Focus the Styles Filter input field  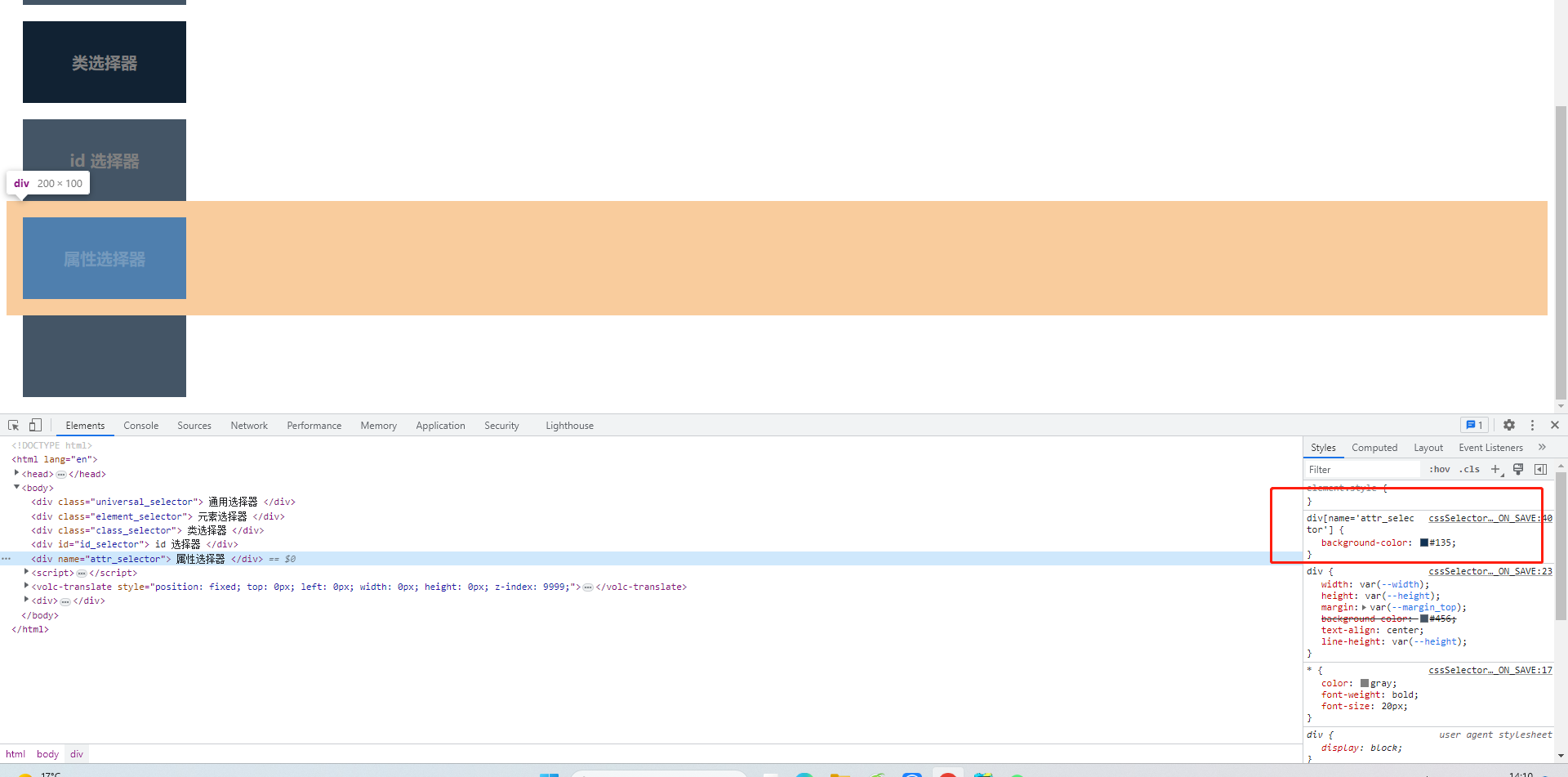1362,469
